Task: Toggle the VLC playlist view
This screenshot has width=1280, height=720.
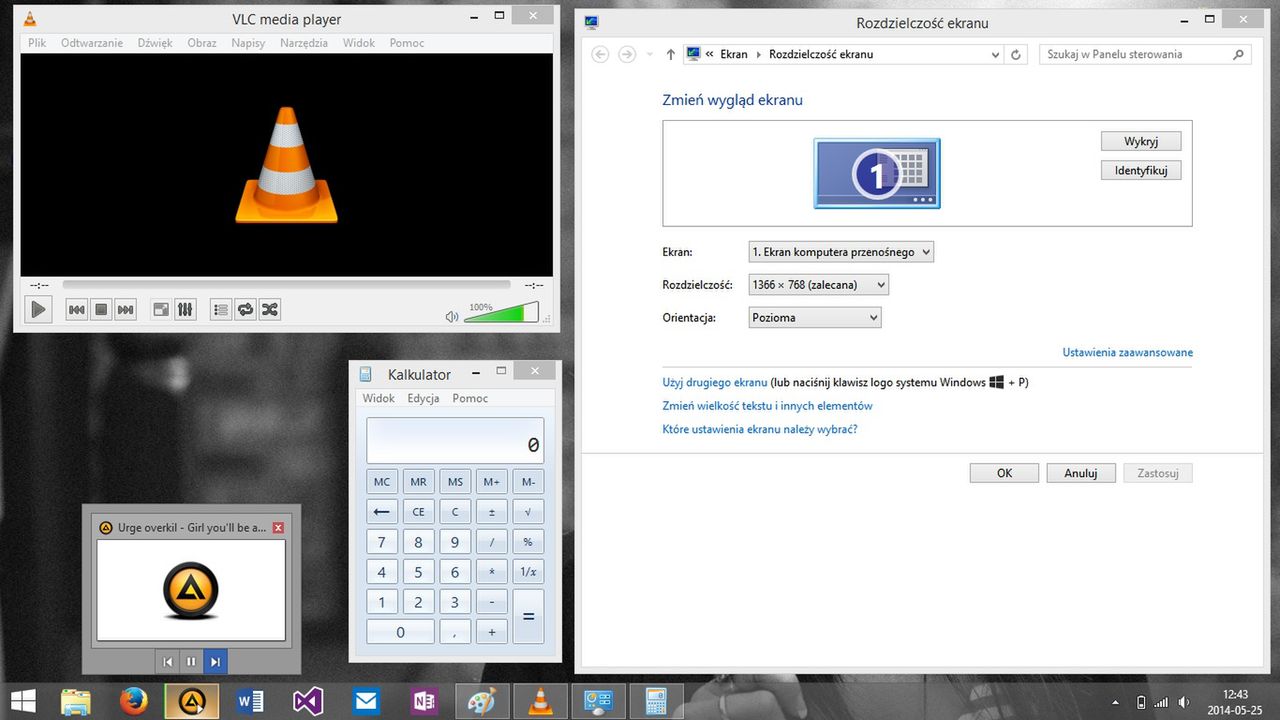Action: click(221, 310)
